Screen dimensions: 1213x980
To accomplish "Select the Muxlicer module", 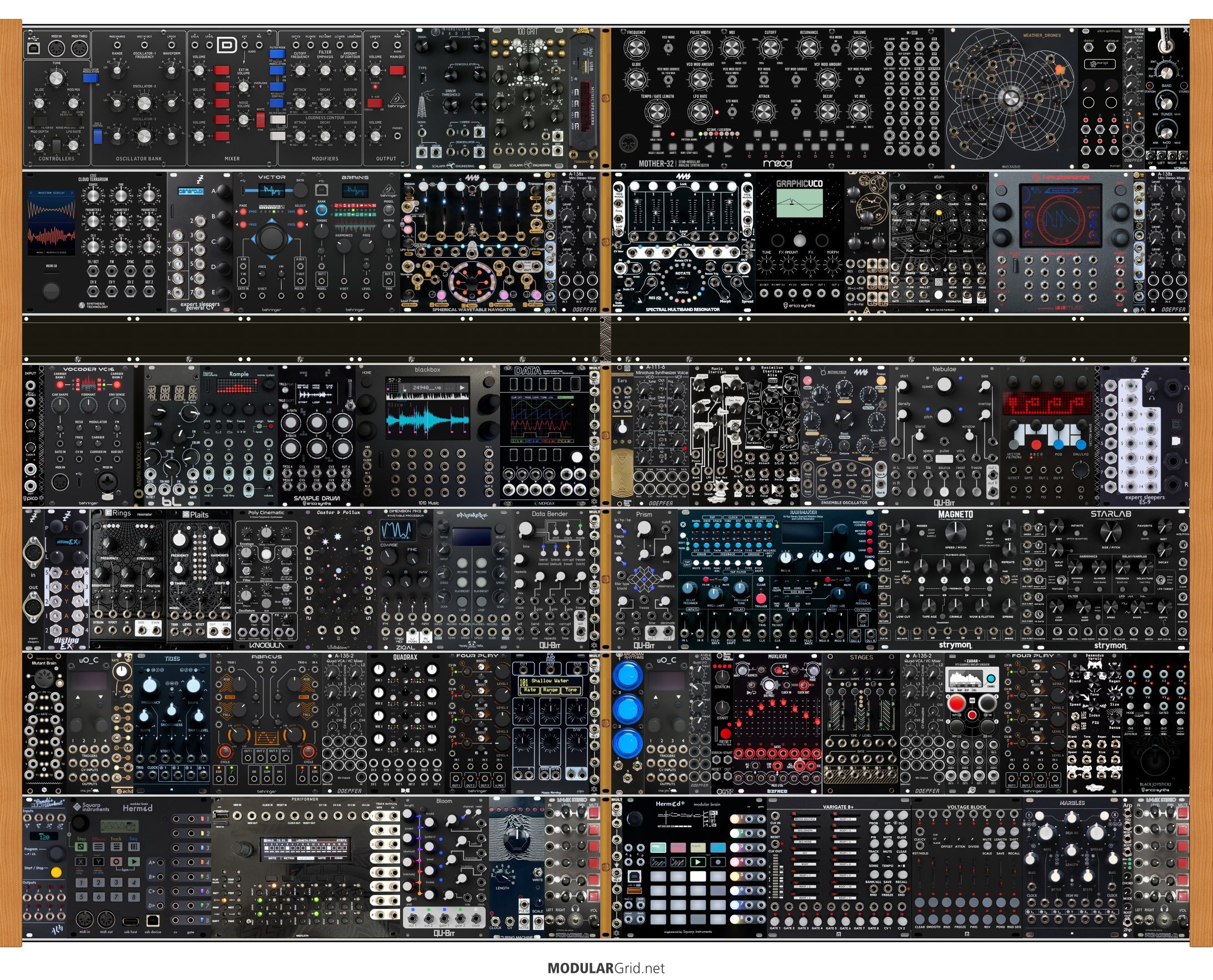I will coord(777,724).
